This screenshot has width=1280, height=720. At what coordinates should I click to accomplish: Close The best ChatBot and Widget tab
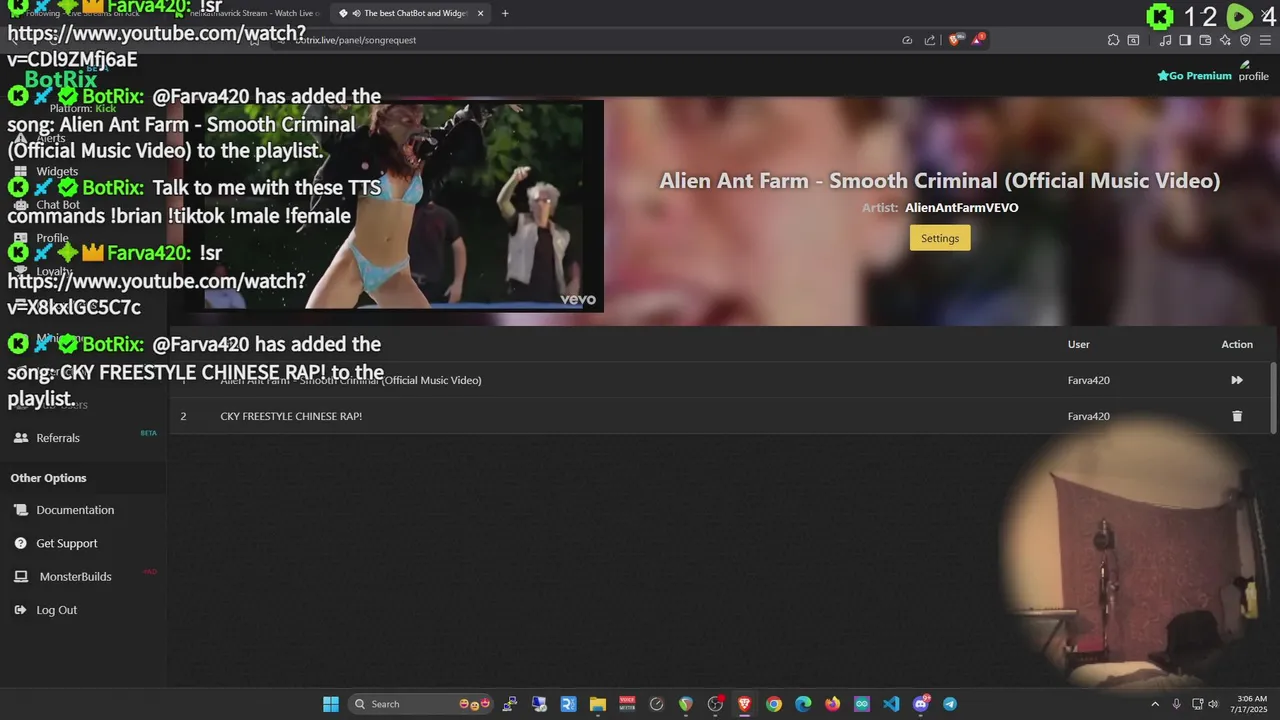pos(481,13)
